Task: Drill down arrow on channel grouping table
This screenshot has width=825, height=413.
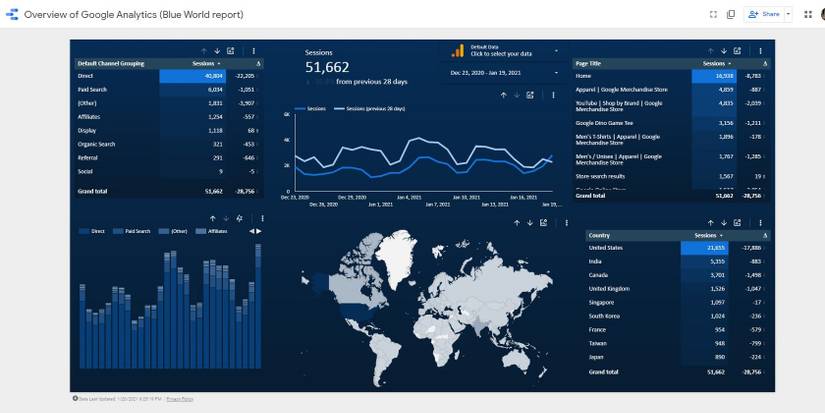Action: pyautogui.click(x=217, y=51)
